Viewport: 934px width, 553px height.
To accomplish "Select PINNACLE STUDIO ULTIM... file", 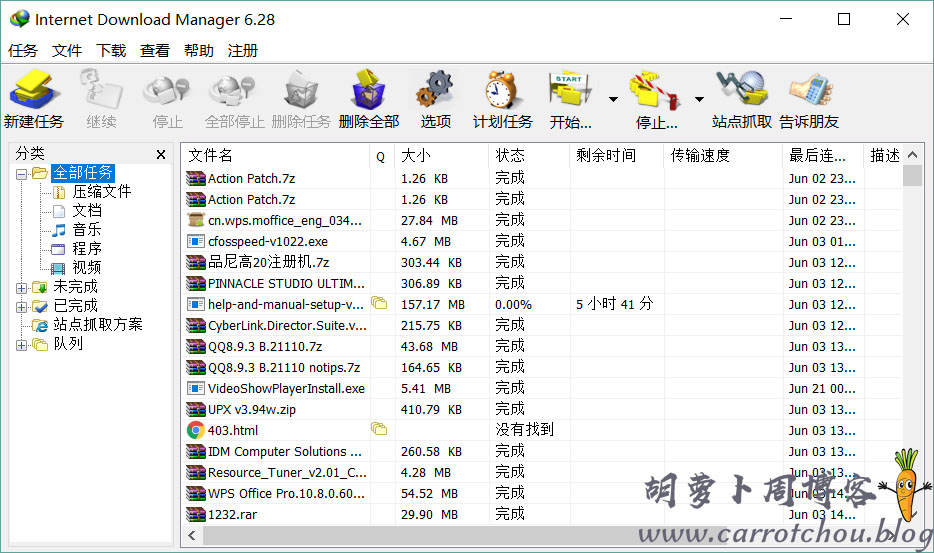I will point(286,284).
